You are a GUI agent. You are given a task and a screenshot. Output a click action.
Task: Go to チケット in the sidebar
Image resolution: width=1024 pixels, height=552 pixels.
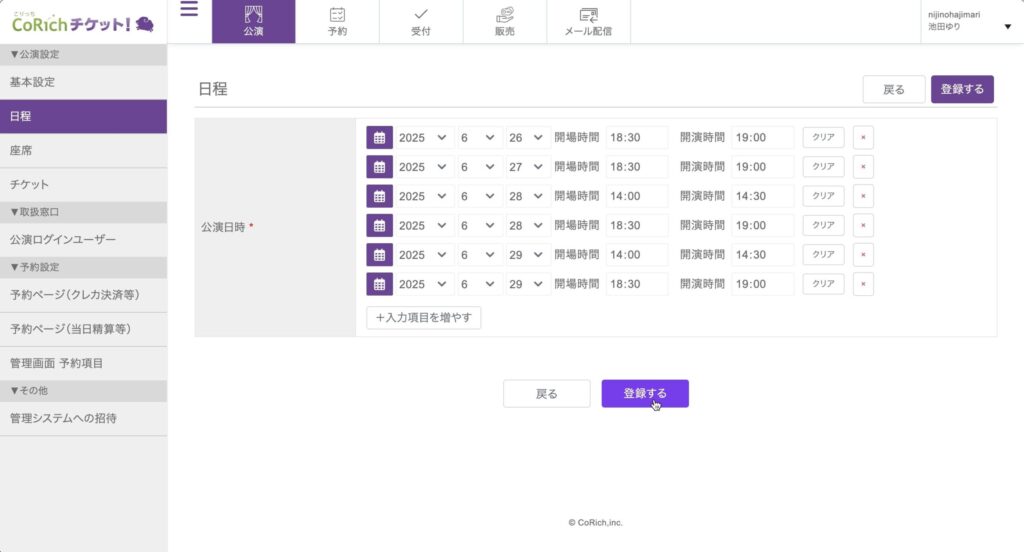coord(83,185)
